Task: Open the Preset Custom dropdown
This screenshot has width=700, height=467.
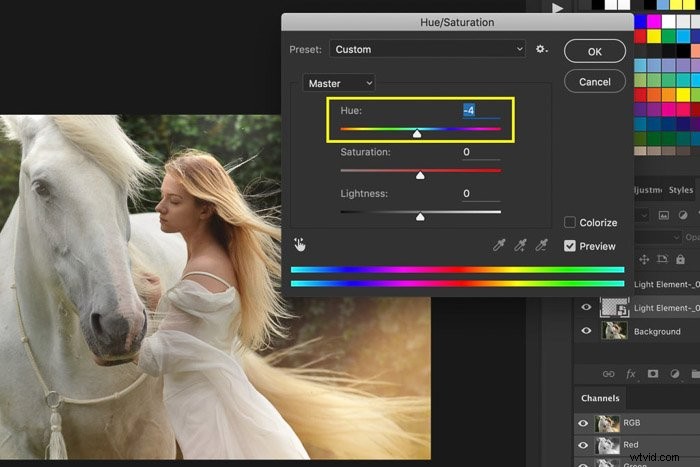Action: pos(427,49)
